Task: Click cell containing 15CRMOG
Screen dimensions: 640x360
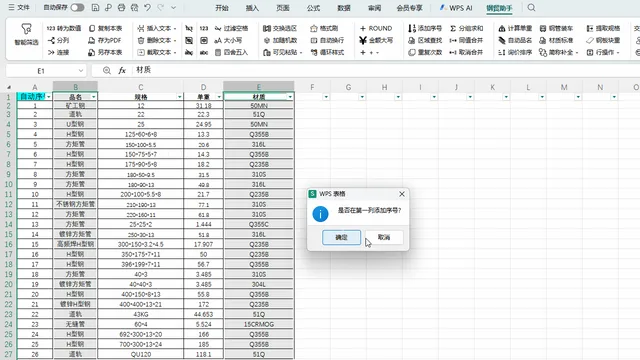Action: (259, 324)
